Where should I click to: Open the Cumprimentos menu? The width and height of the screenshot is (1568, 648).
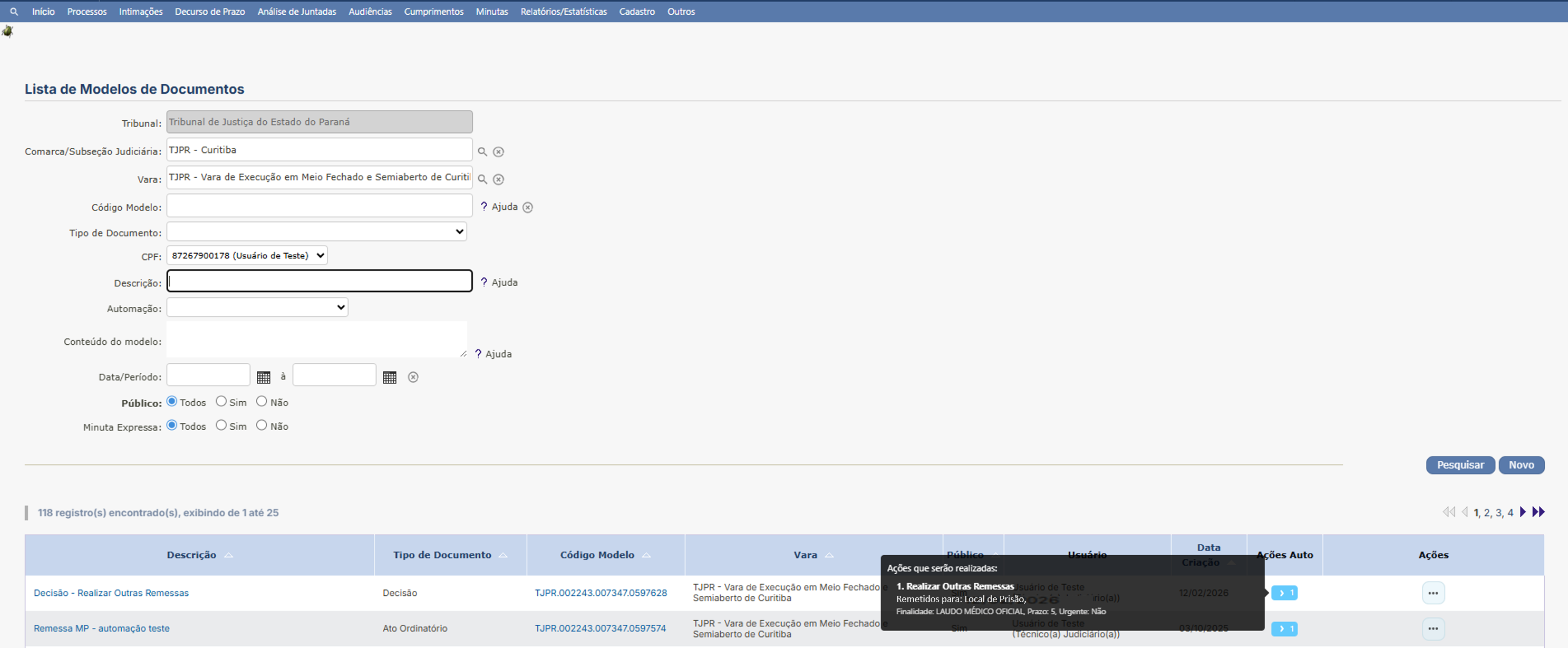(434, 12)
